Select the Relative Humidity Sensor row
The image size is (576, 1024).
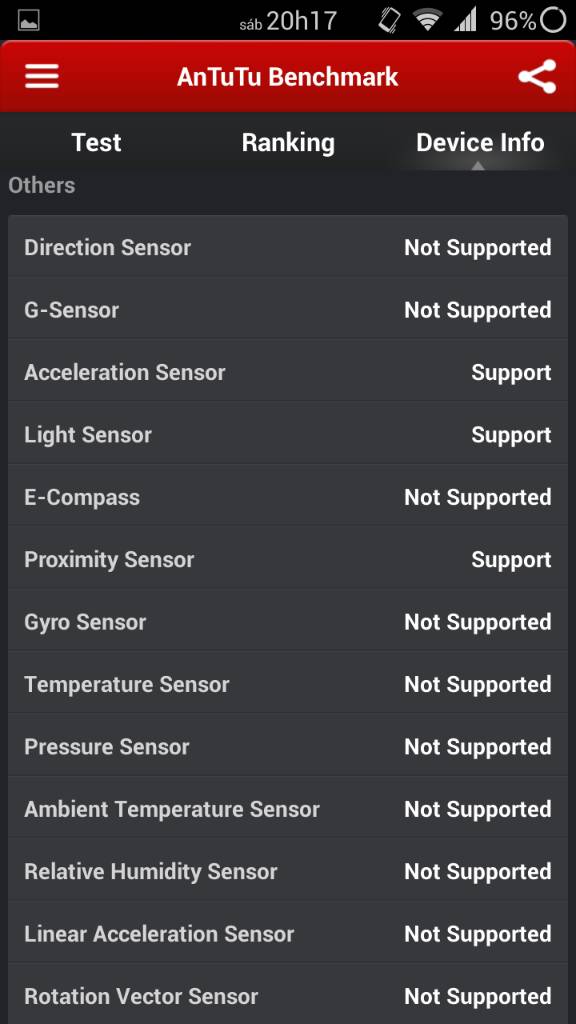coord(288,871)
